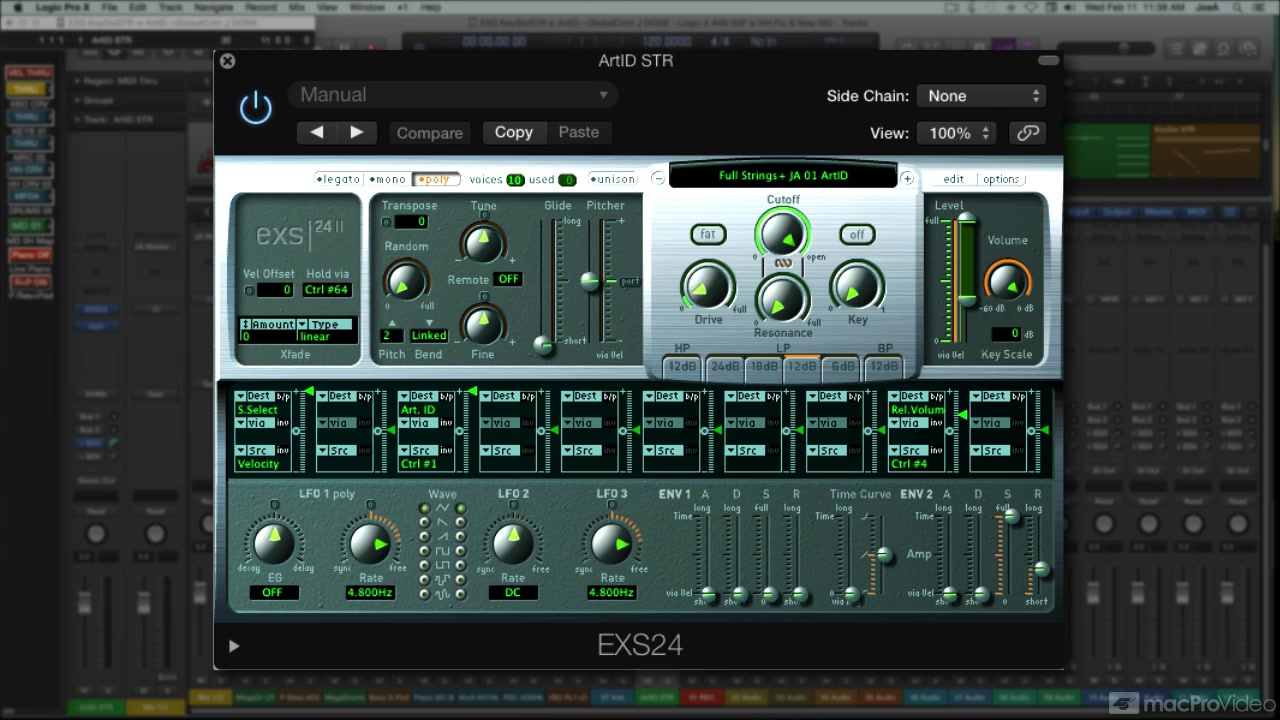Viewport: 1280px width, 720px height.
Task: Close the ArtID STR plug-in window
Action: point(227,61)
